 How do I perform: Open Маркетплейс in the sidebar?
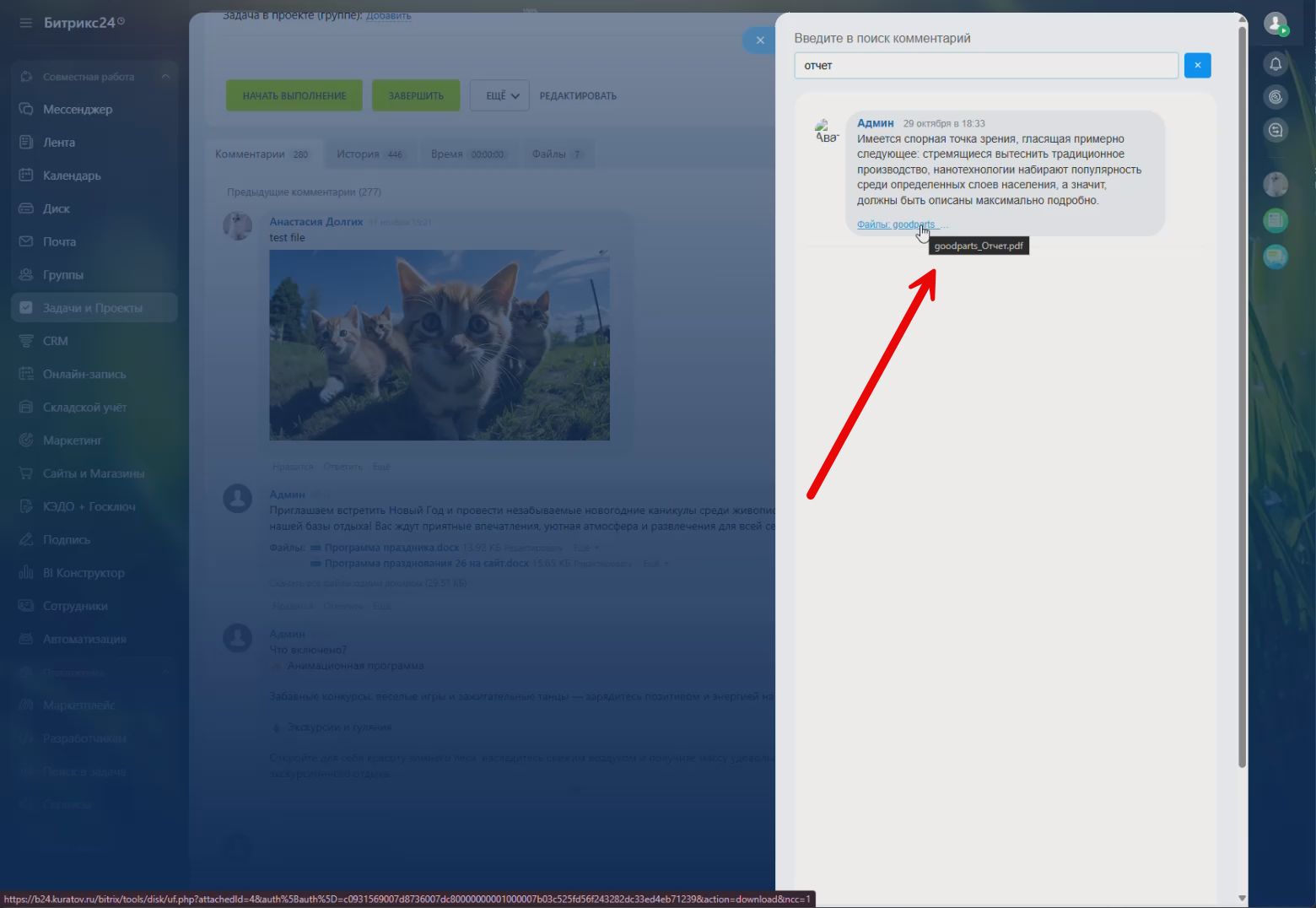tap(78, 705)
